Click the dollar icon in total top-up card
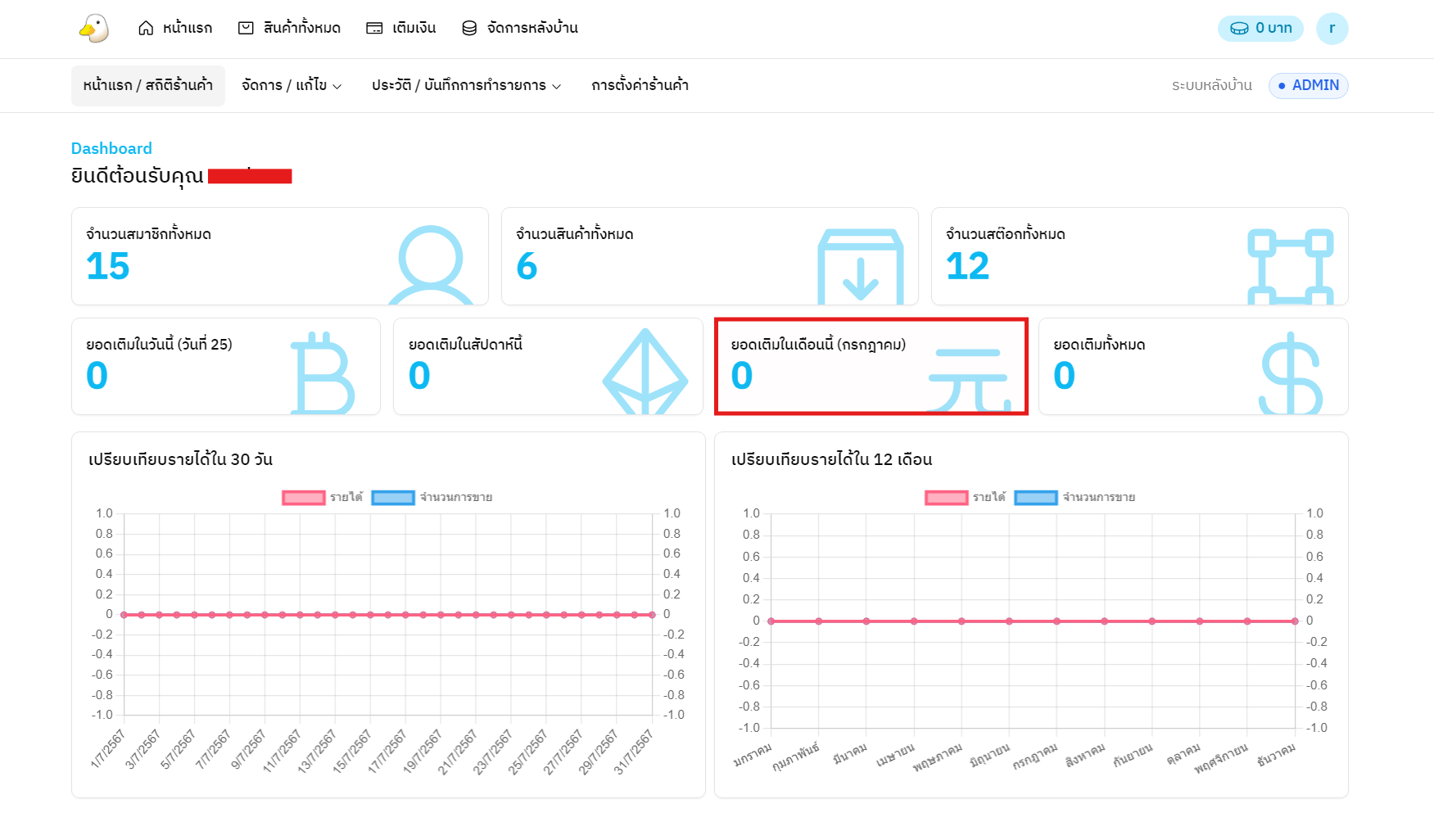Image resolution: width=1434 pixels, height=840 pixels. [x=1291, y=373]
